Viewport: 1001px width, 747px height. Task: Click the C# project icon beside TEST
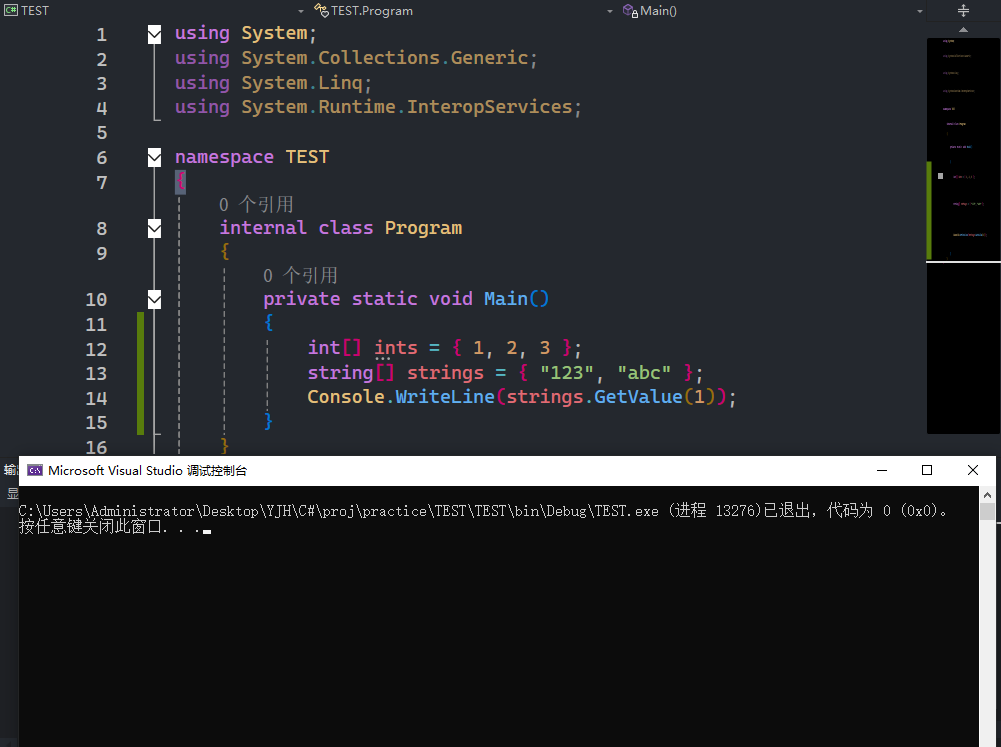tap(11, 10)
